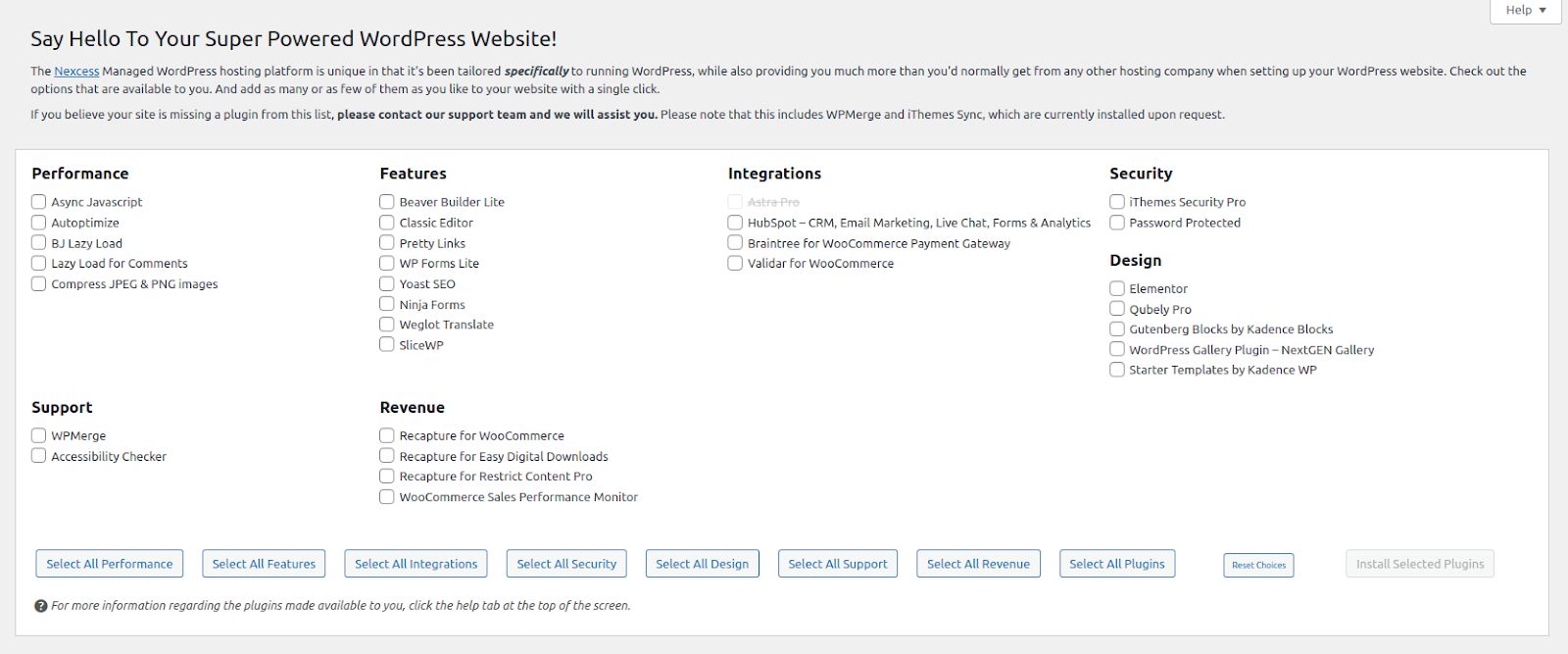
Task: Open the Help dropdown tab
Action: [x=1525, y=11]
